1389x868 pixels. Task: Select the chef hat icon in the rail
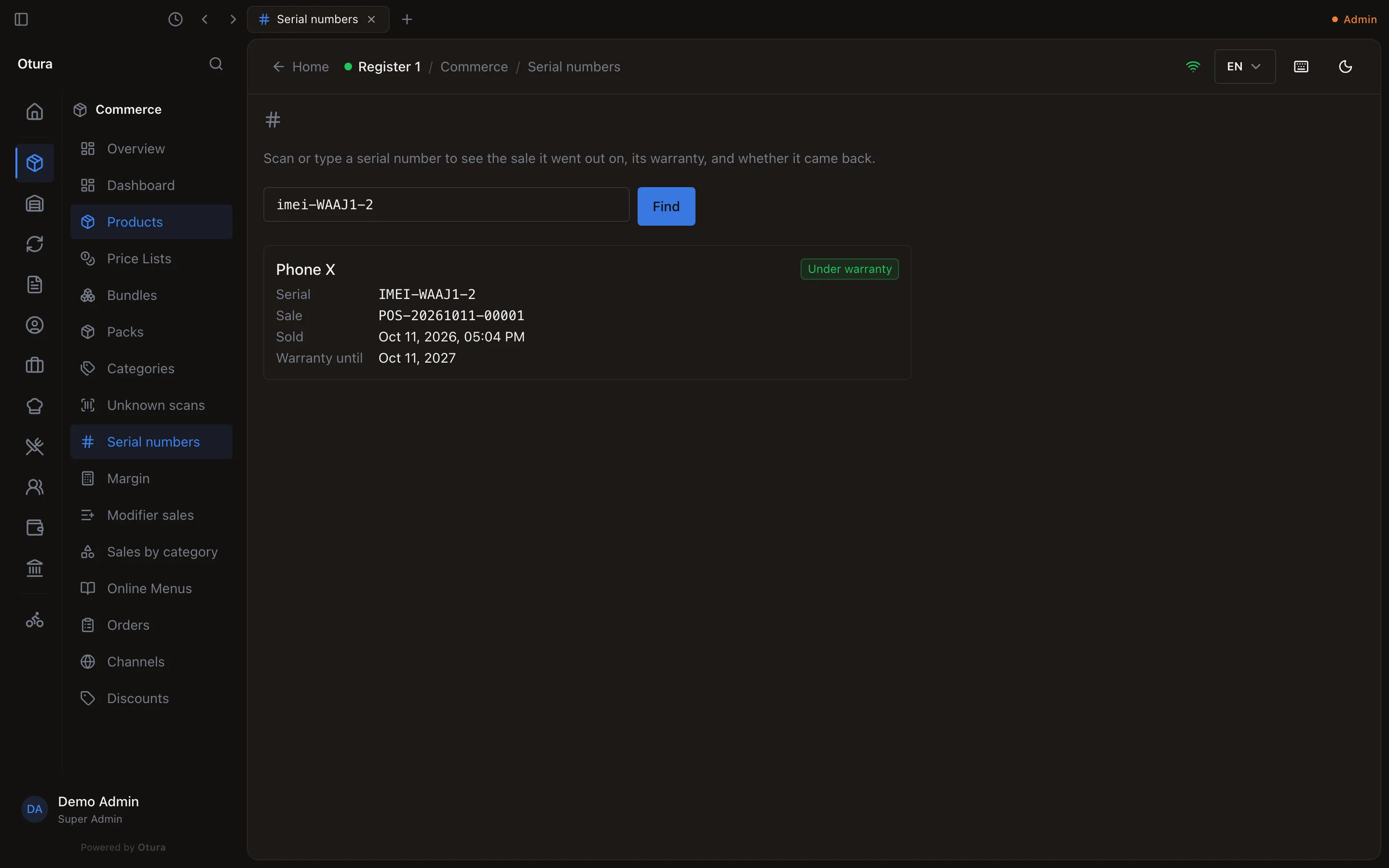(35, 406)
